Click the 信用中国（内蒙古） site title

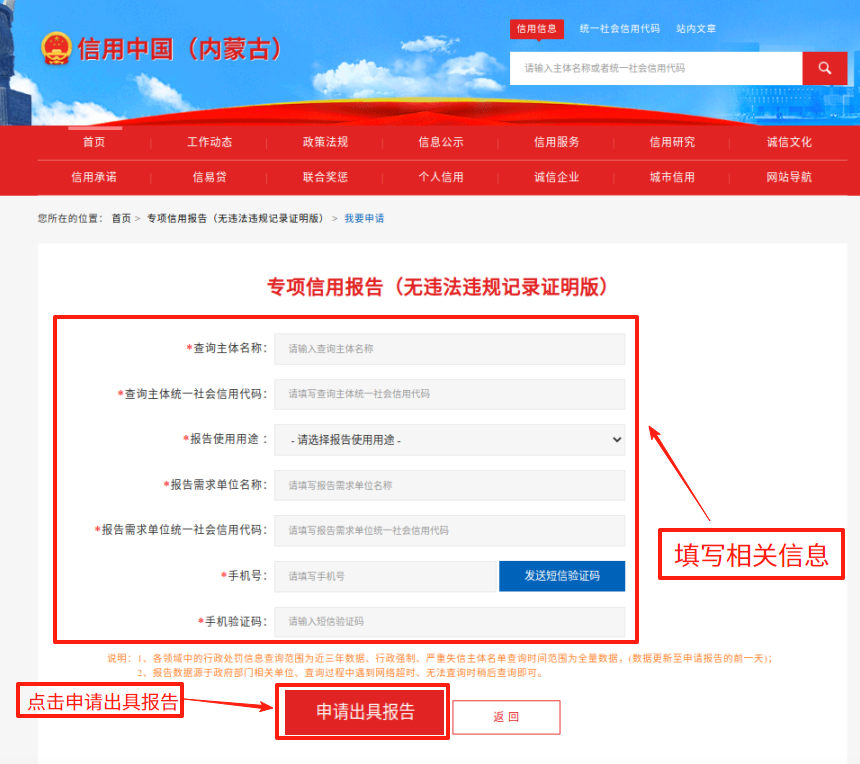179,49
